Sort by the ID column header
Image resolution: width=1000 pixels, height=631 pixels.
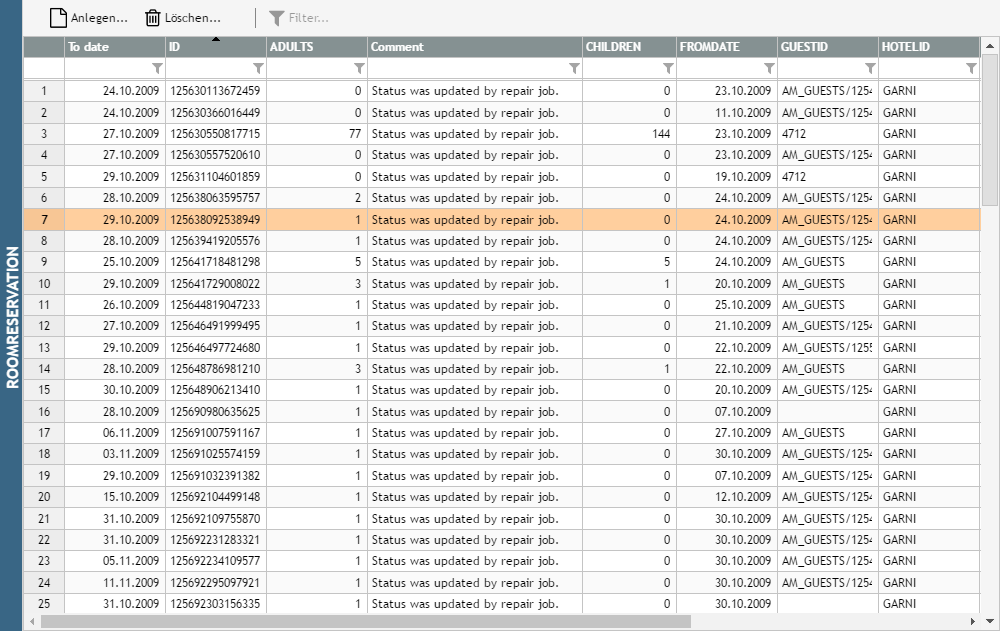coord(215,47)
